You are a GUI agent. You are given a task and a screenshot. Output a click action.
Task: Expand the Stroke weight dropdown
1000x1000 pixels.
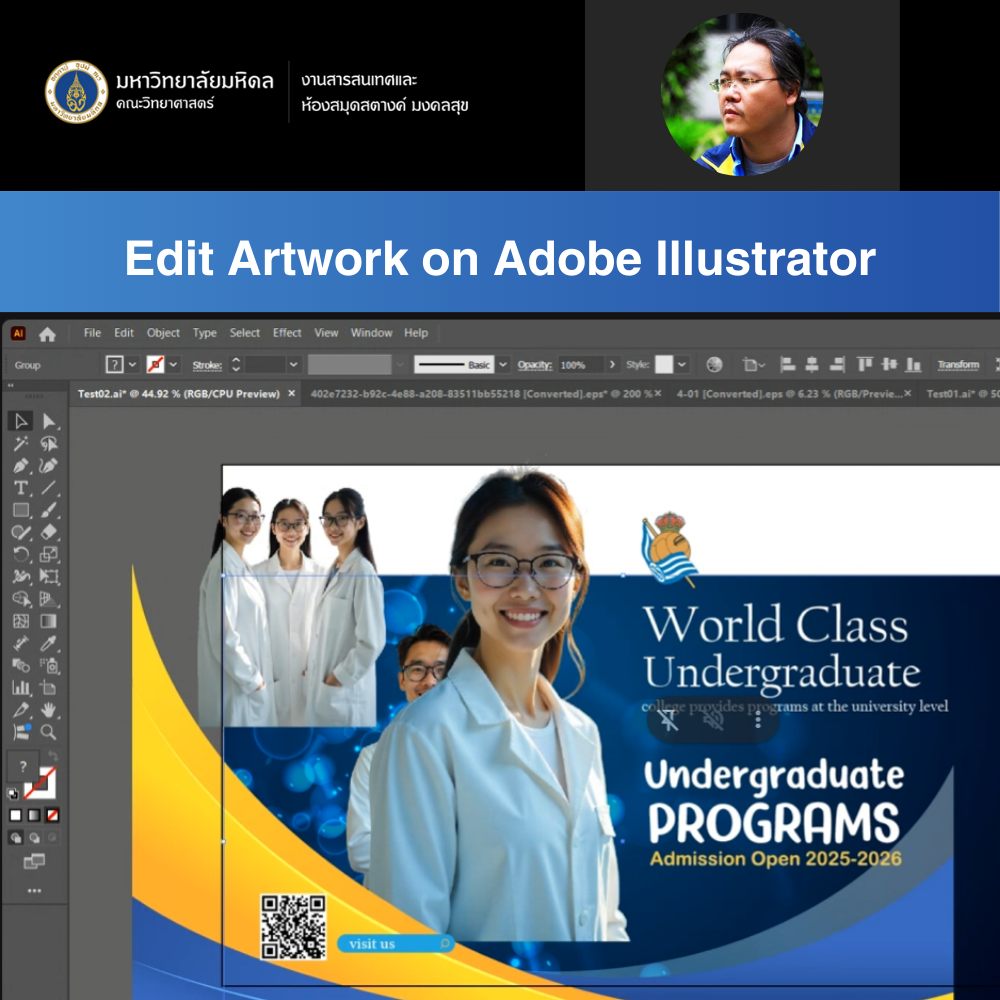[x=294, y=365]
